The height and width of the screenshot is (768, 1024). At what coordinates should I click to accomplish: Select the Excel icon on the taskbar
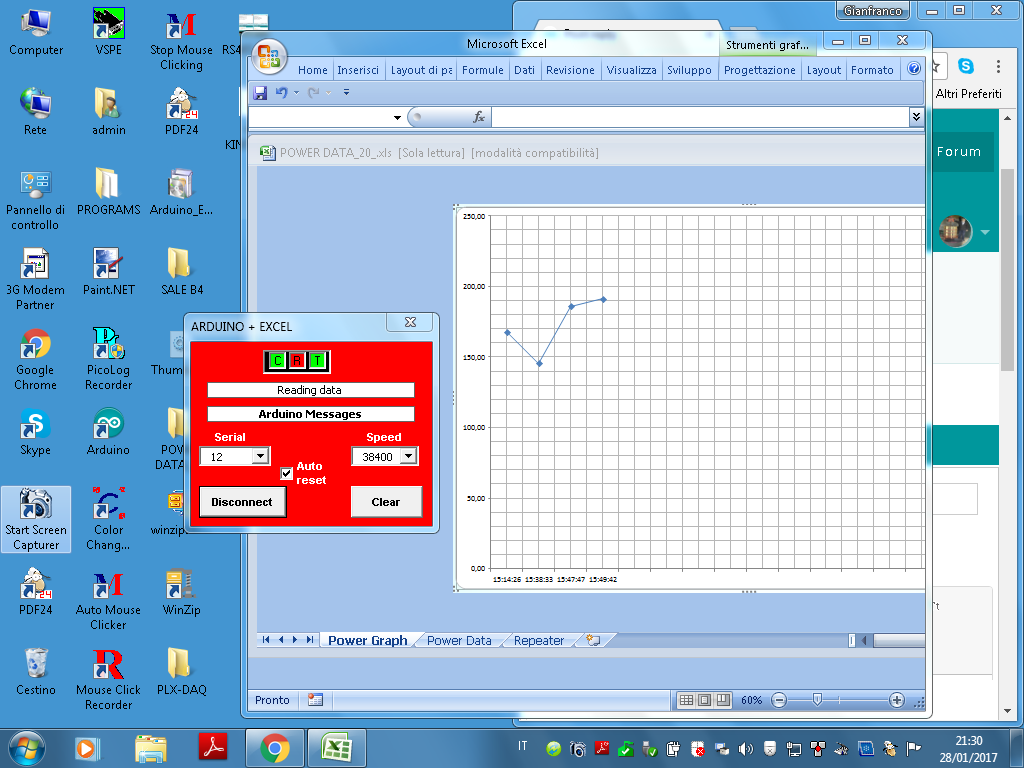pos(337,747)
